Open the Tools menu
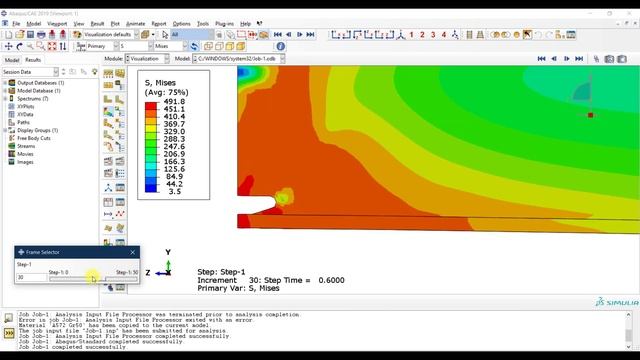Image resolution: width=640 pixels, height=360 pixels. point(203,24)
